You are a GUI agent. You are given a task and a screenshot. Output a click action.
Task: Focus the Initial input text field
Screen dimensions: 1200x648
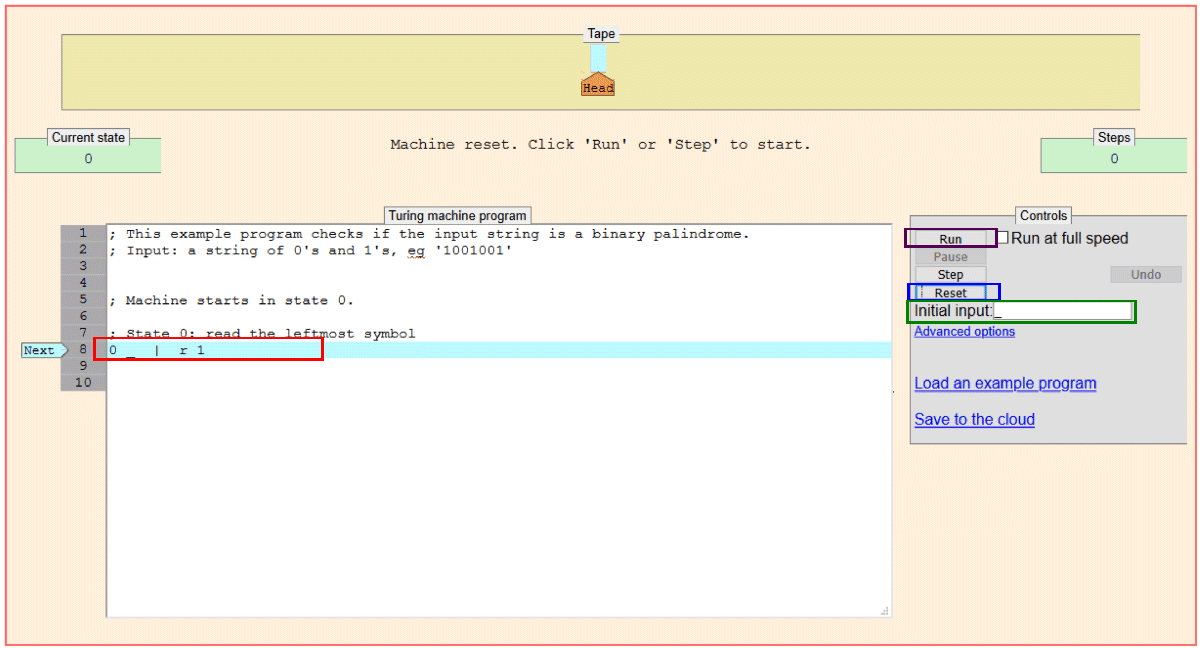pos(1062,312)
